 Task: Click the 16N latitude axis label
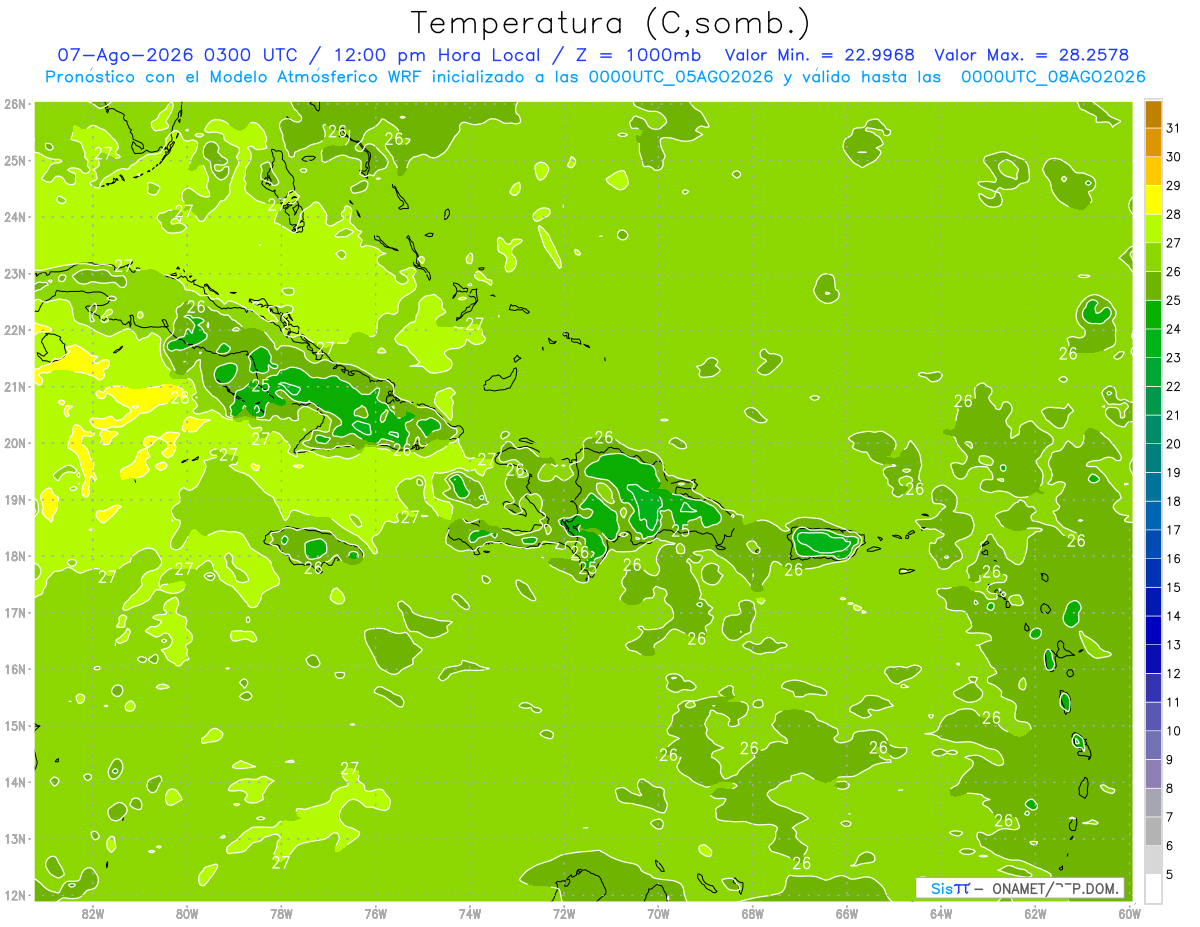(x=15, y=669)
